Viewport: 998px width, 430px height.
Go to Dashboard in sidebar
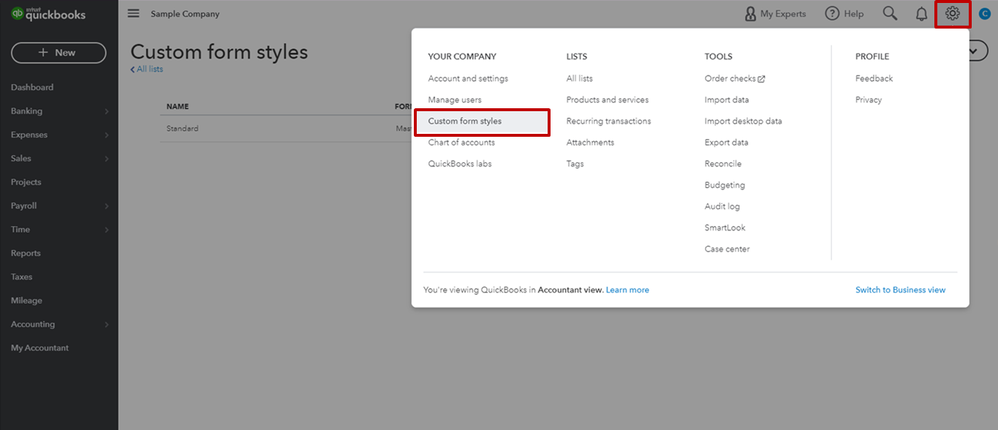[x=32, y=87]
